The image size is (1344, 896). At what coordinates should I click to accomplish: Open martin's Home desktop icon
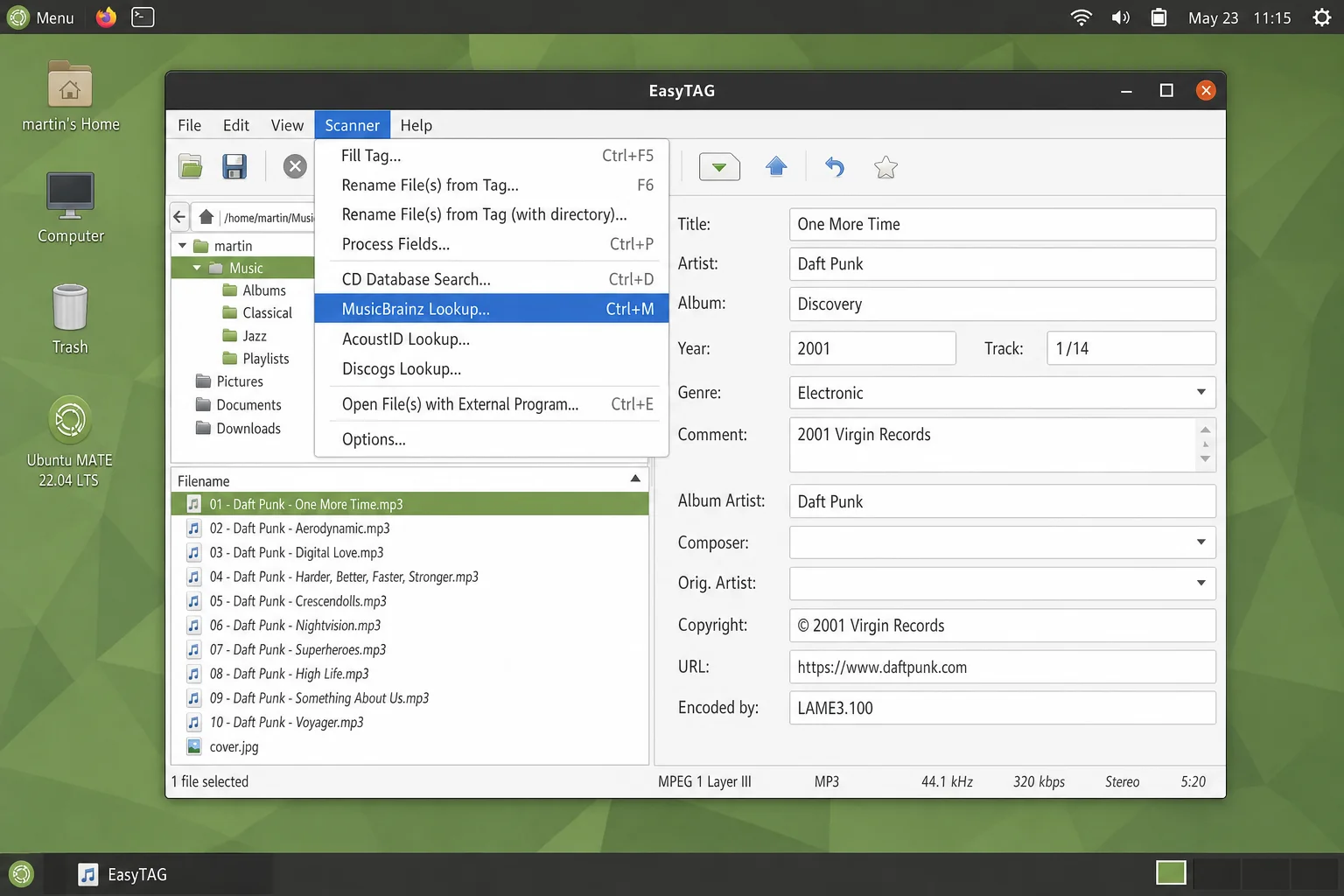pos(70,96)
